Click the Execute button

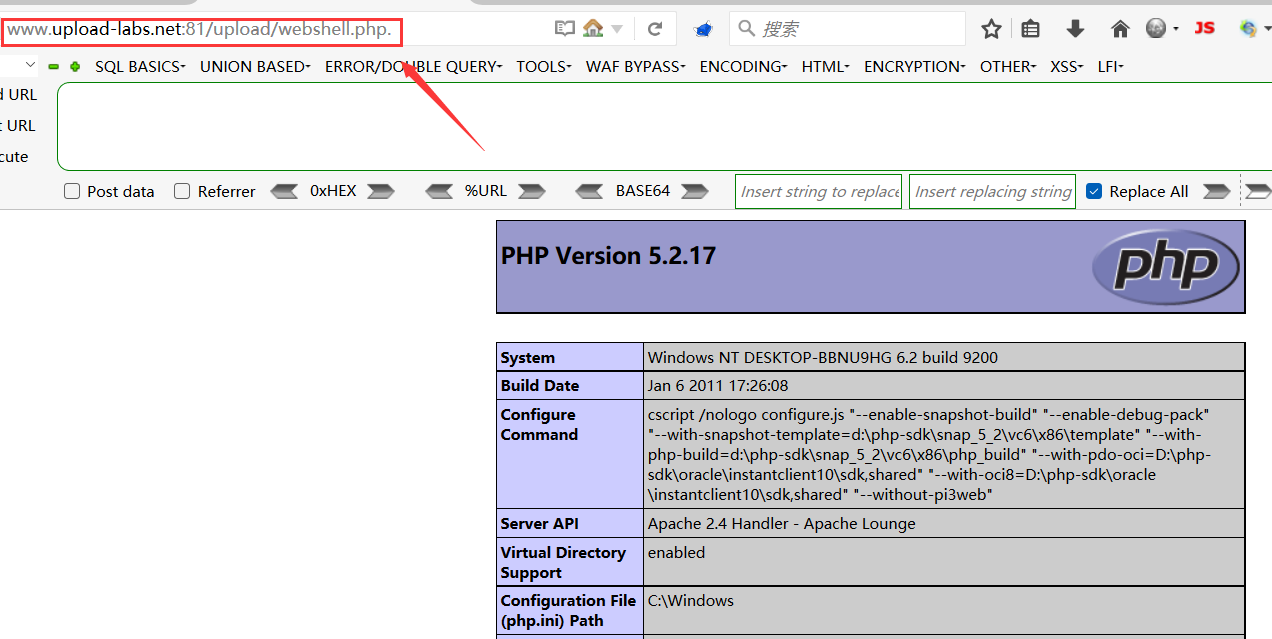[14, 157]
